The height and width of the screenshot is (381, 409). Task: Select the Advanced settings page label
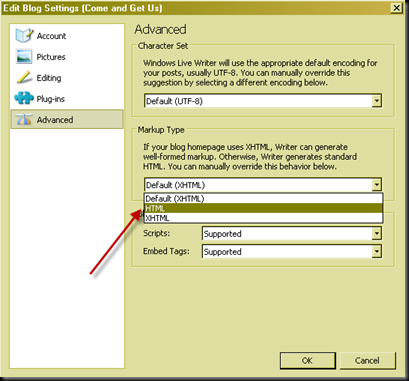tap(55, 120)
